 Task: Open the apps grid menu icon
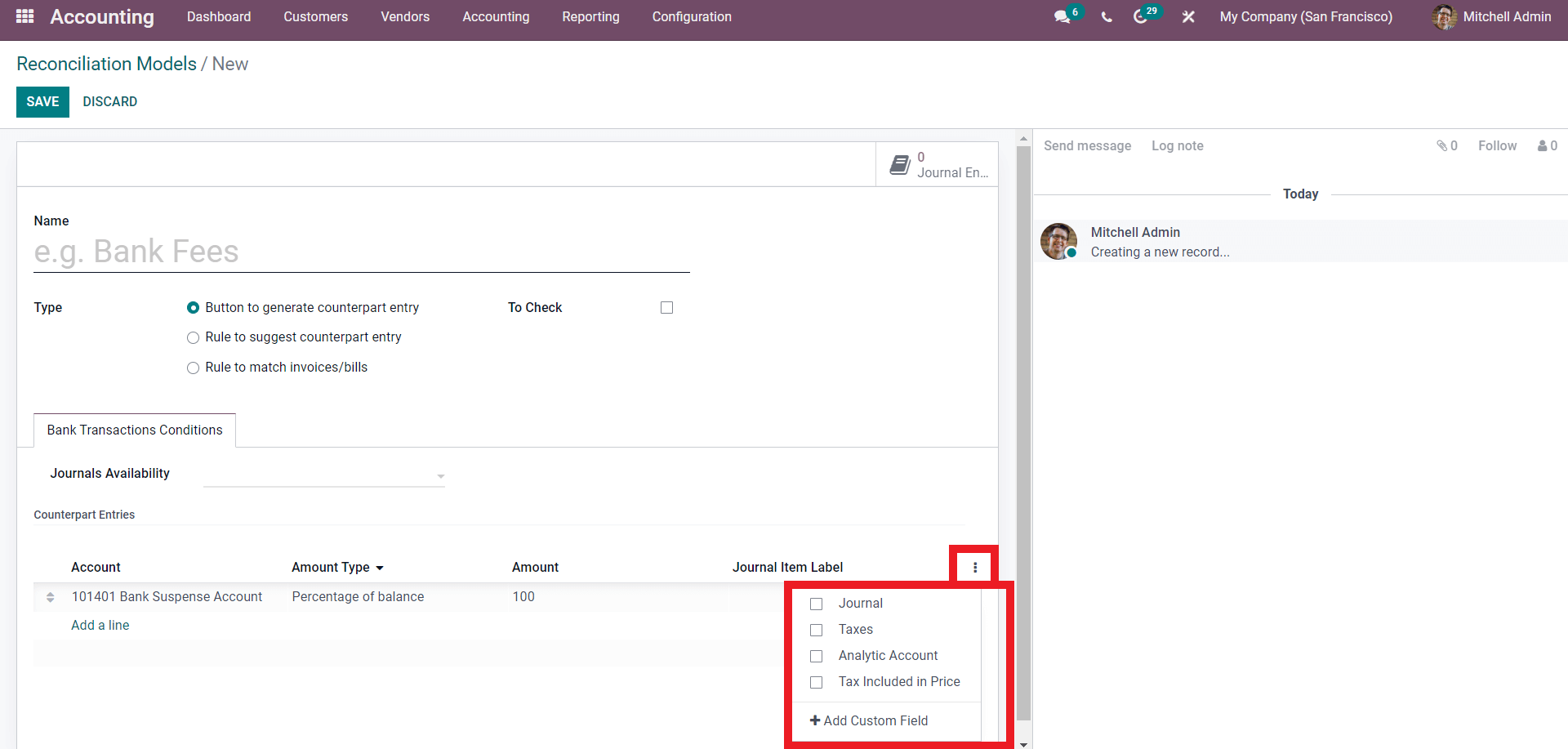[x=24, y=16]
